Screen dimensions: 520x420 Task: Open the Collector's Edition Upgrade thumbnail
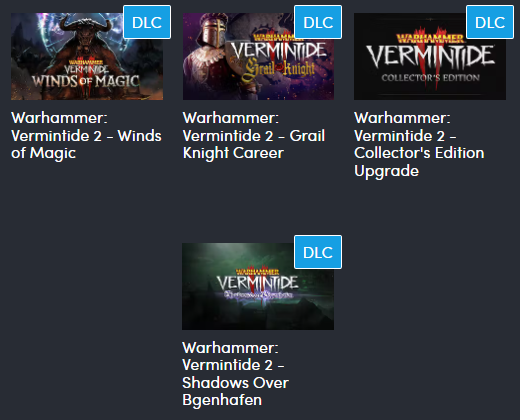(430, 56)
